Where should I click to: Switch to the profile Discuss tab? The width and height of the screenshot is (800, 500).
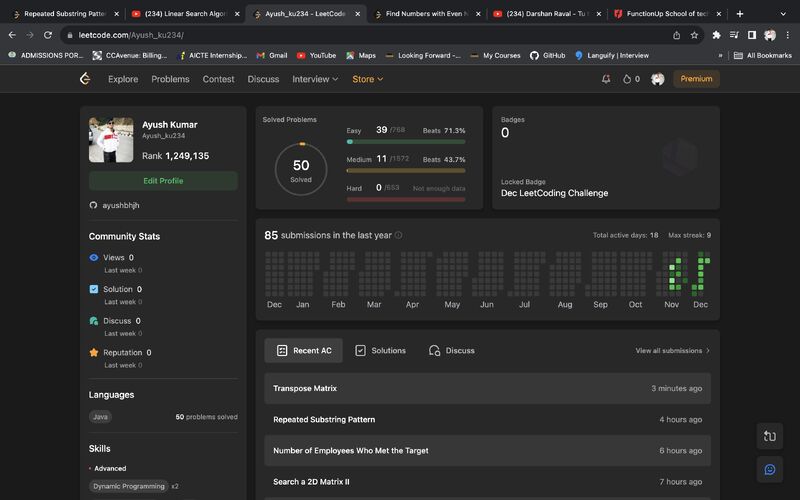(452, 351)
